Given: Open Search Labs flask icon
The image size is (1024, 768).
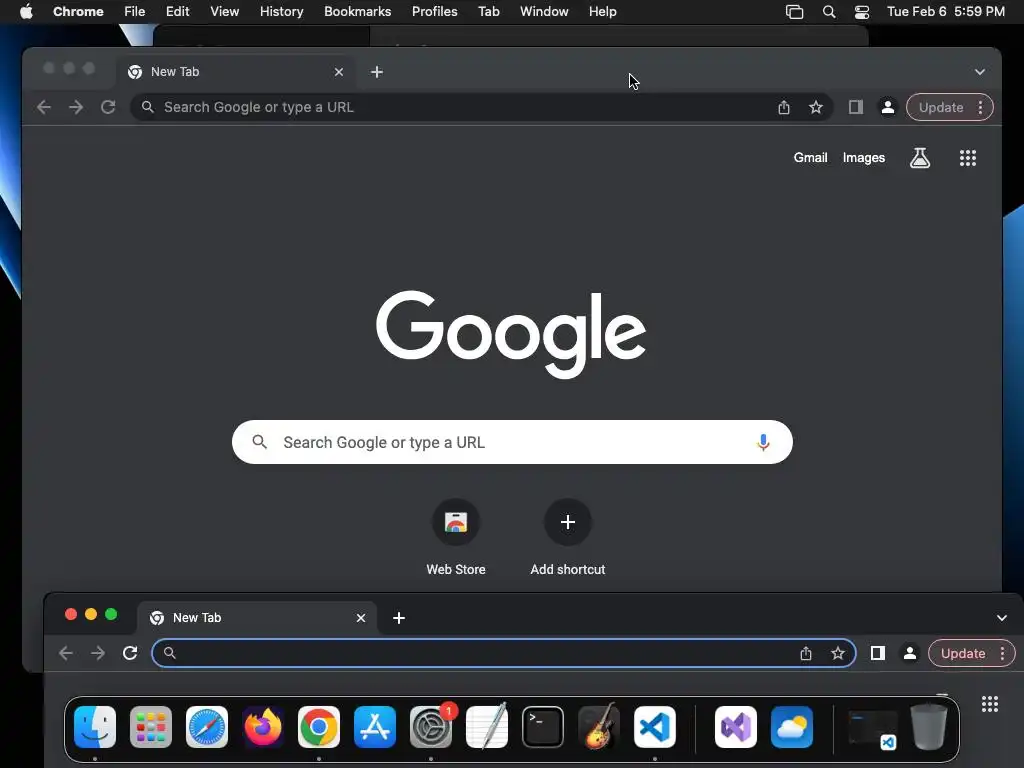Looking at the screenshot, I should point(920,157).
